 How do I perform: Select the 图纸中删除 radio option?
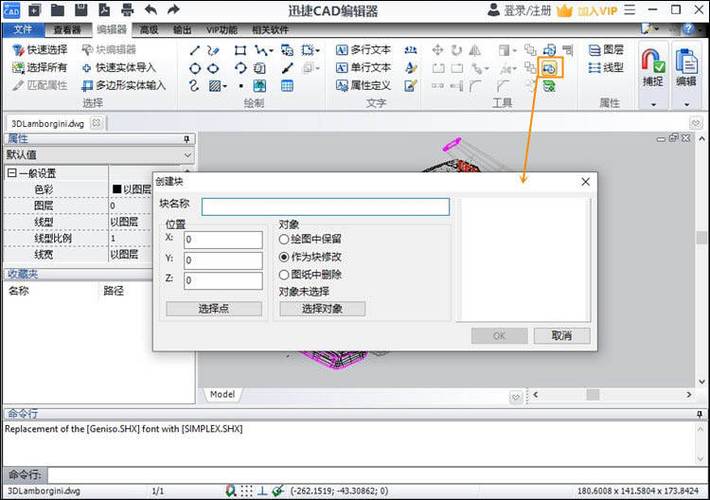tap(284, 274)
